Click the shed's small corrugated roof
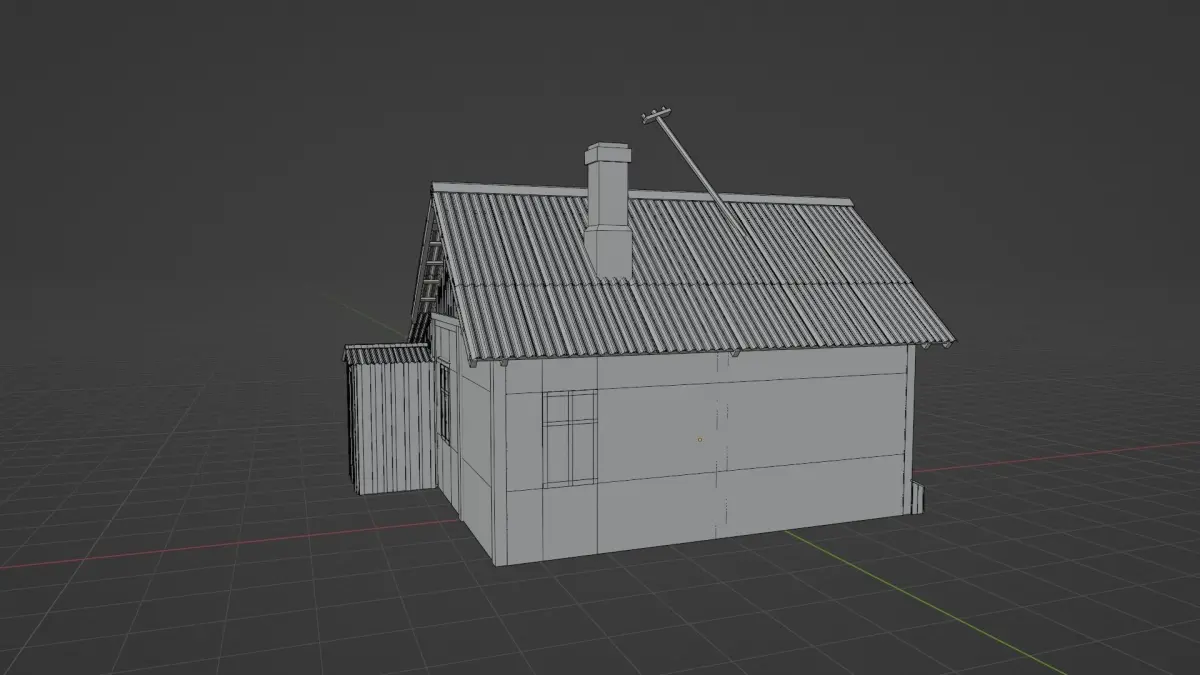This screenshot has width=1200, height=675. point(387,354)
